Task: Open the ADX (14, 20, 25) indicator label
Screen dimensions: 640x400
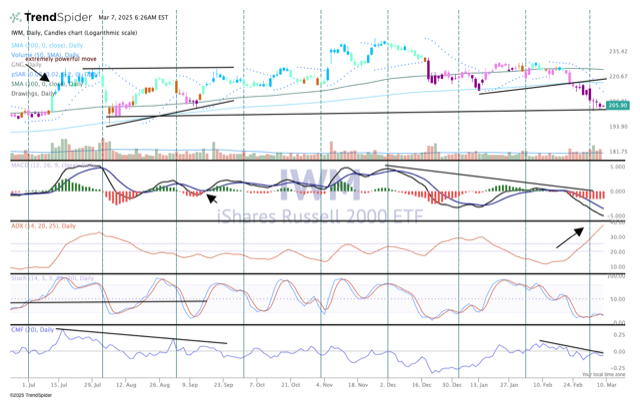Action: [42, 225]
